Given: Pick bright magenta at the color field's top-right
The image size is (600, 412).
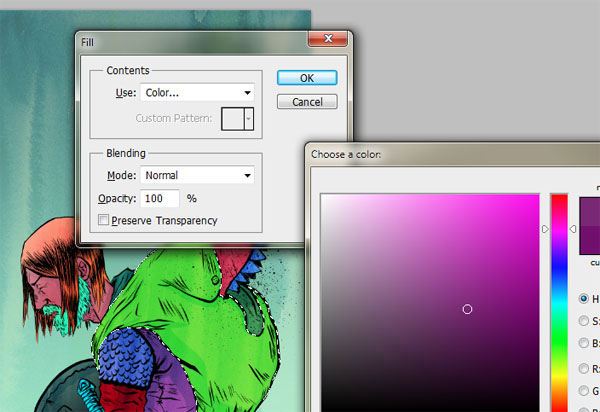Looking at the screenshot, I should click(x=536, y=198).
